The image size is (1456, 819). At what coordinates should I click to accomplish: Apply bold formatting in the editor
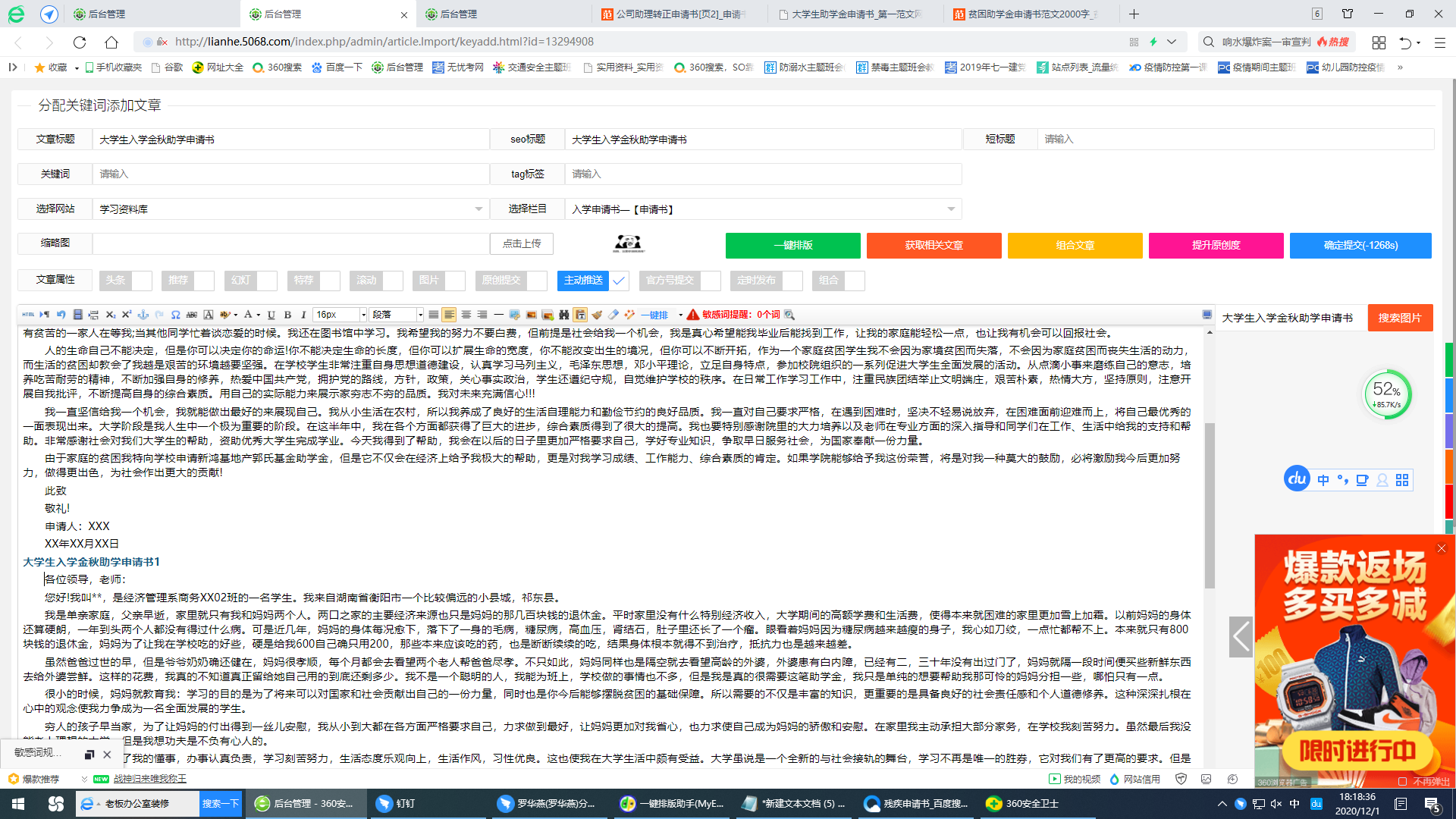287,314
